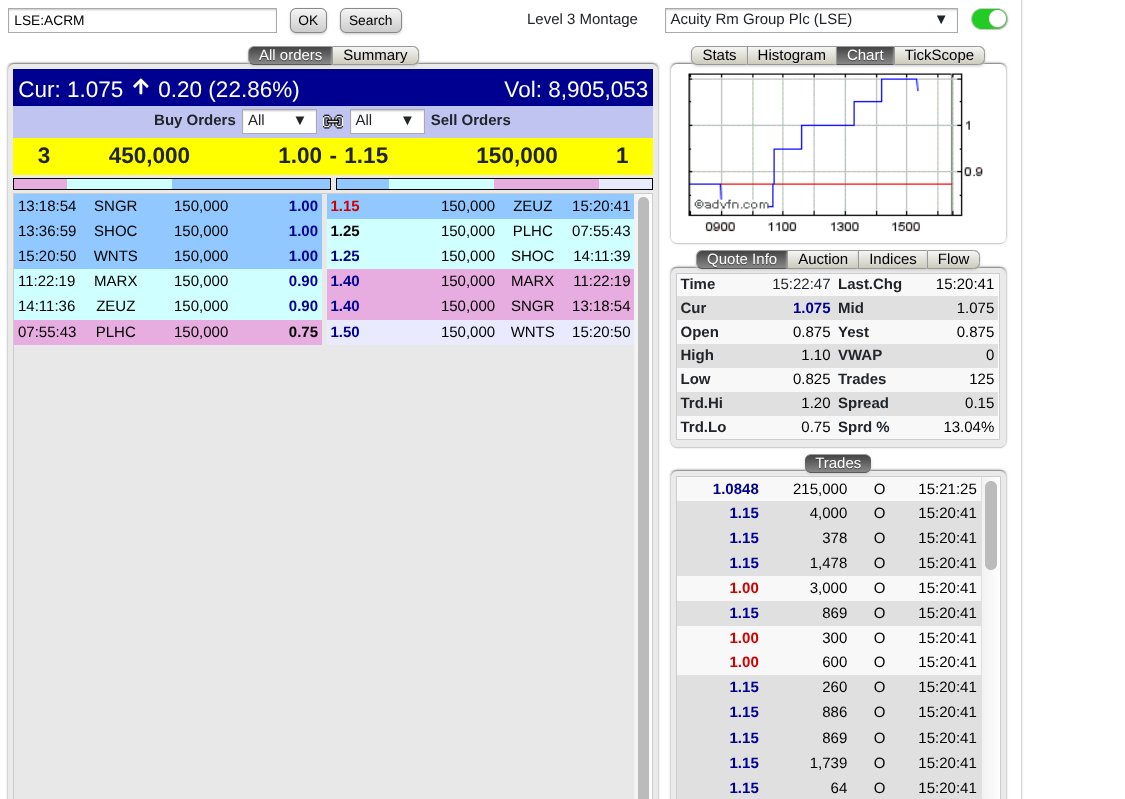Click the 1.00 - 1.15 best bid/offer spread
Viewport: 1125px width, 799px height.
pyautogui.click(x=333, y=156)
